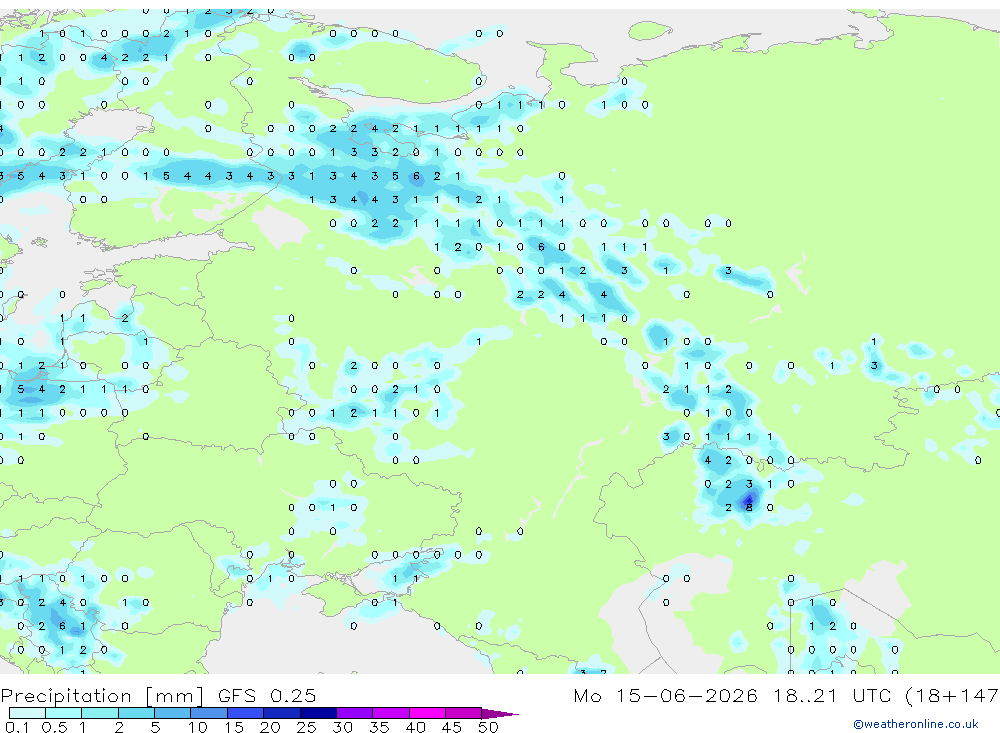Image resolution: width=1000 pixels, height=733 pixels.
Task: Click the 30–35 mm purple legend swatch
Action: pyautogui.click(x=355, y=713)
